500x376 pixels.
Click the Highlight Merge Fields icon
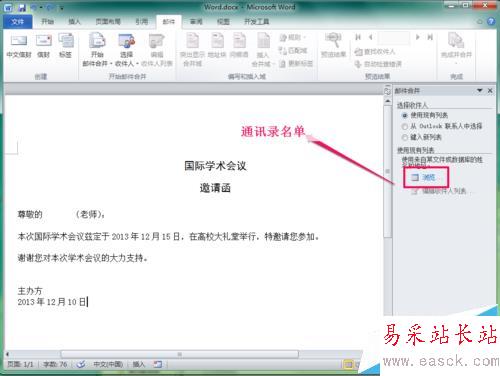click(x=192, y=49)
